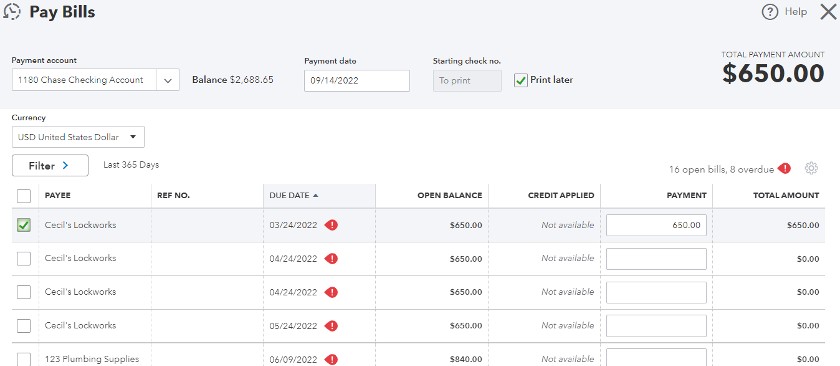This screenshot has height=366, width=840.
Task: Click the payment field for the 05/24/2022 bill
Action: (656, 325)
